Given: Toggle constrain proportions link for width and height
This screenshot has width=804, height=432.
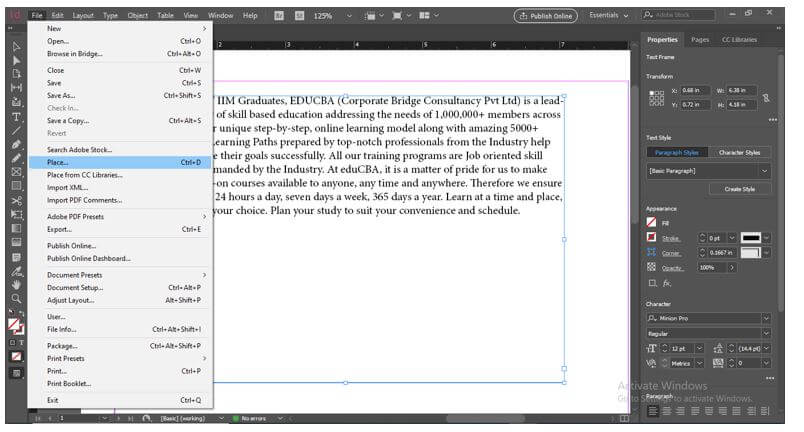Looking at the screenshot, I should [766, 98].
